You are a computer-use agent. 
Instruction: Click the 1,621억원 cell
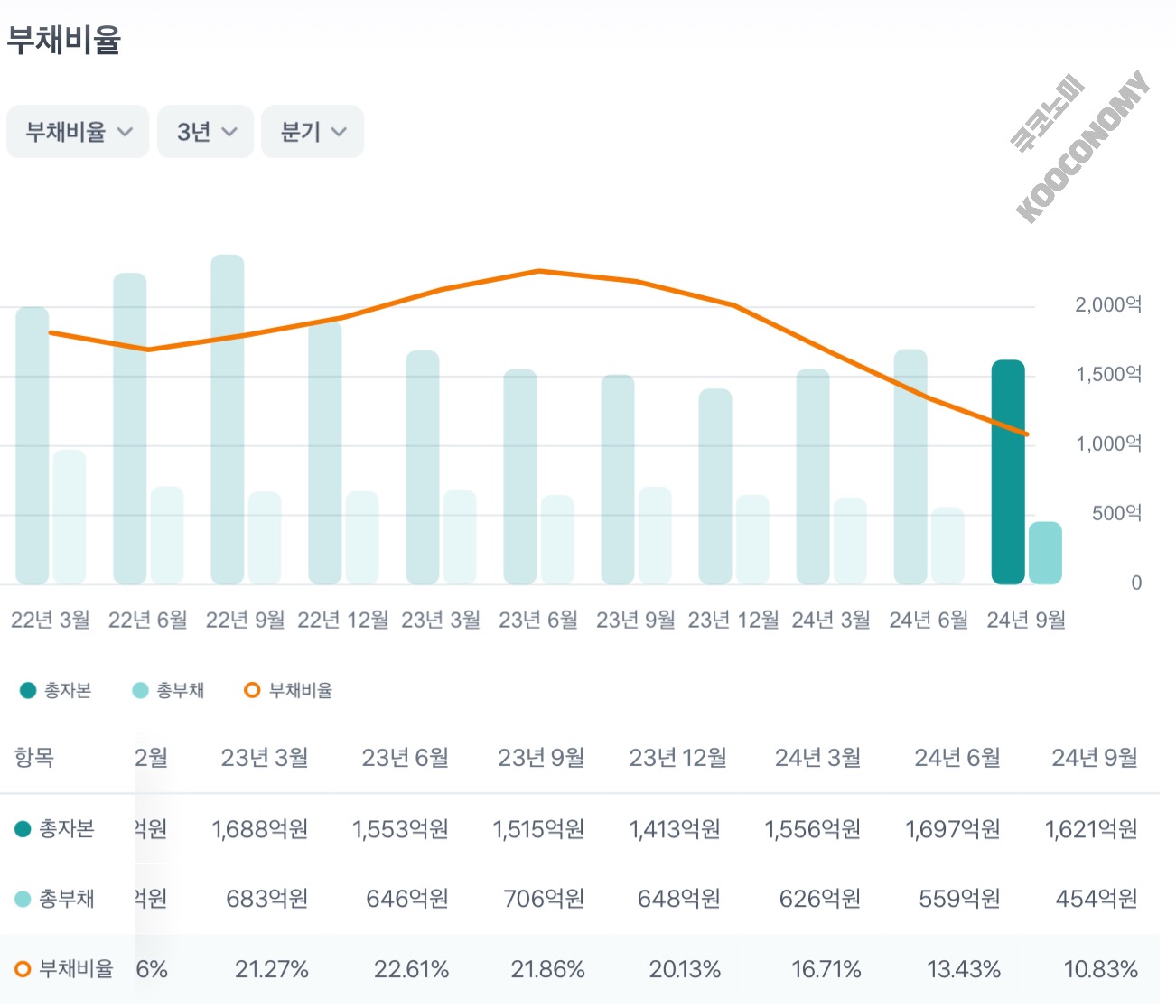point(1091,828)
